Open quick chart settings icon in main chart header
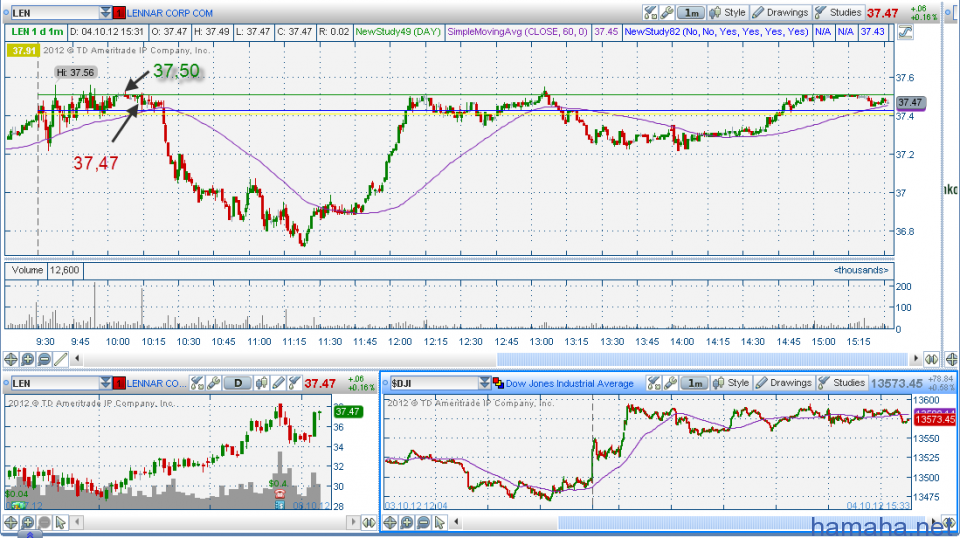 pyautogui.click(x=650, y=12)
